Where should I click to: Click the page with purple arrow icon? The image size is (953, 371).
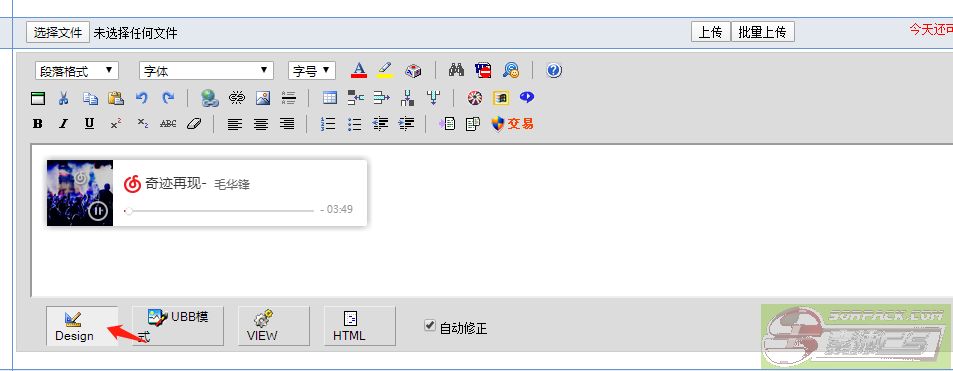click(x=447, y=124)
